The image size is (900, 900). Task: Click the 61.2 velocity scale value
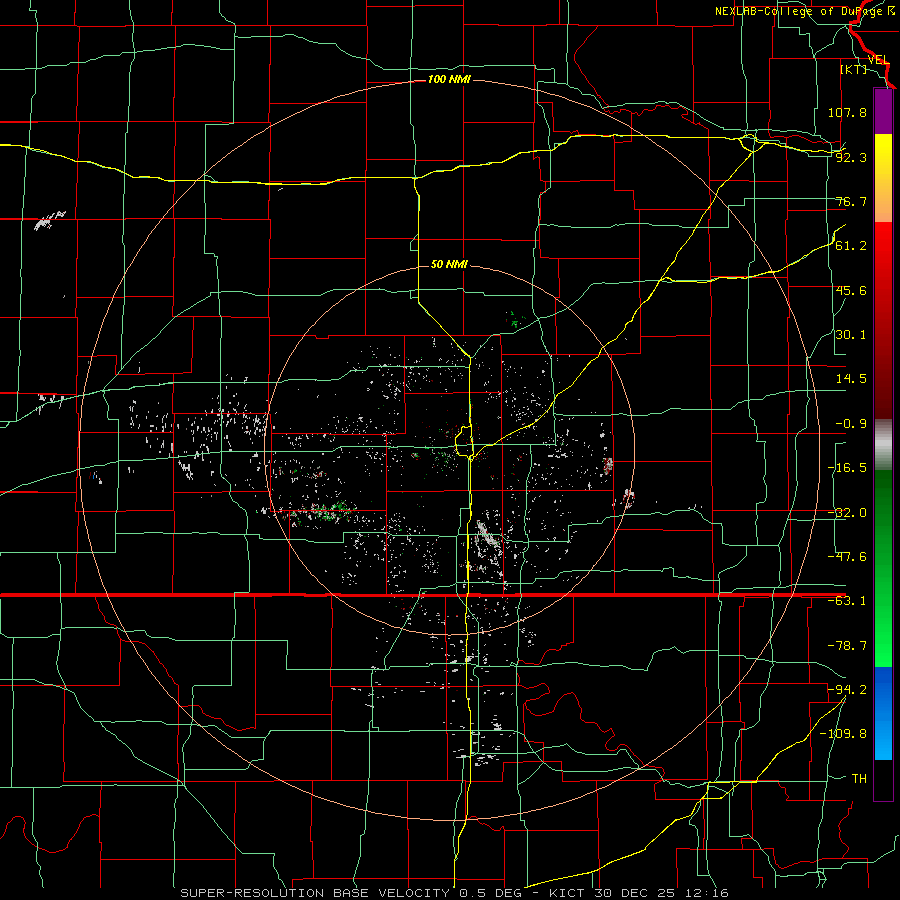coord(851,246)
